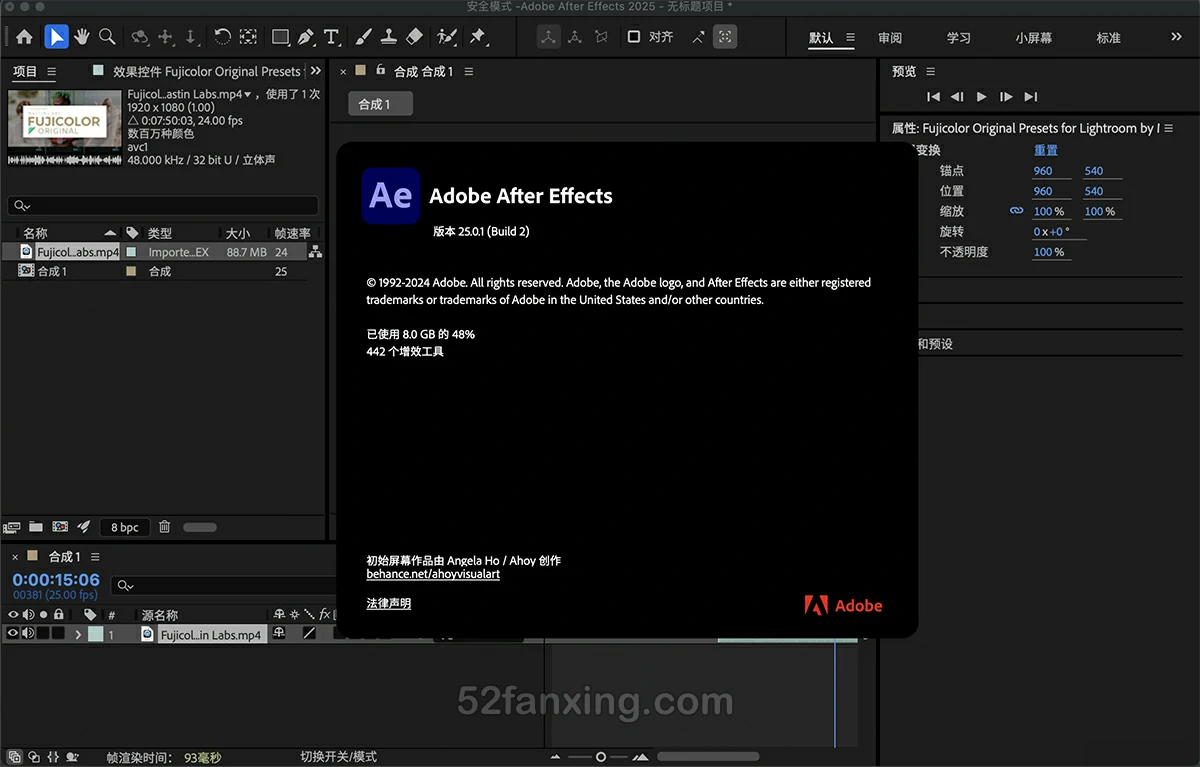Toggle lock switch for layer 1
This screenshot has height=767, width=1200.
(x=58, y=633)
